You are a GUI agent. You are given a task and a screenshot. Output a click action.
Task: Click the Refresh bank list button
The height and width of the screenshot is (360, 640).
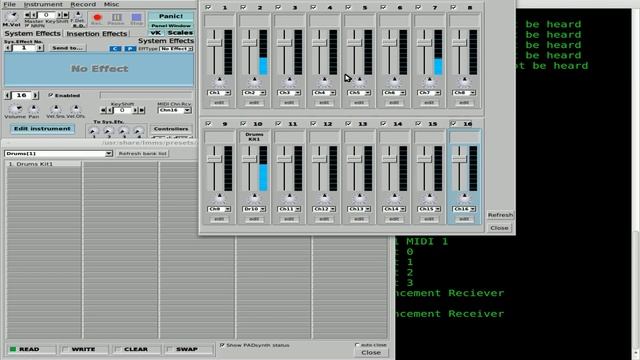click(x=142, y=153)
